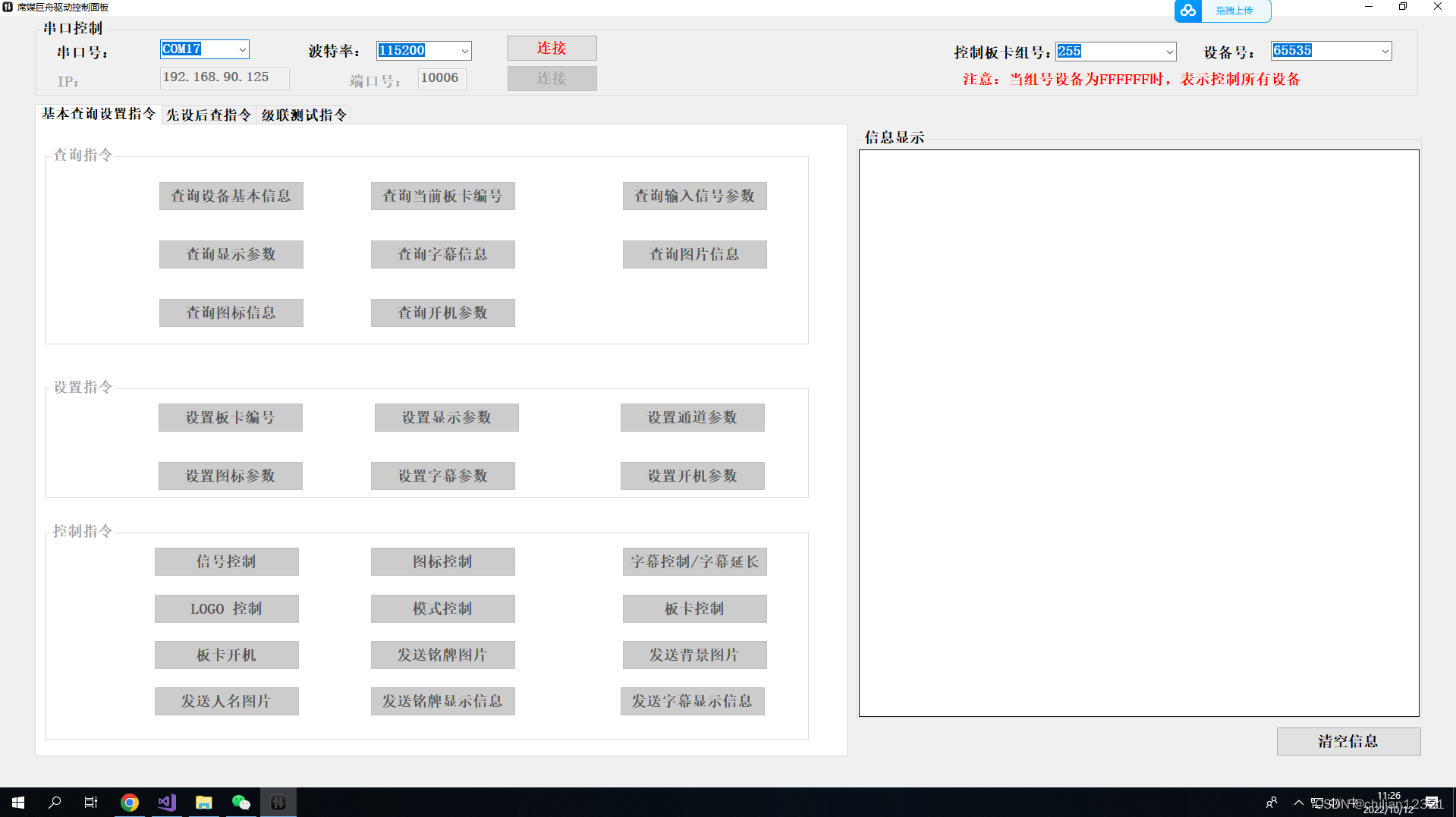Open WeChat from the taskbar
Image resolution: width=1456 pixels, height=817 pixels.
pyautogui.click(x=241, y=803)
